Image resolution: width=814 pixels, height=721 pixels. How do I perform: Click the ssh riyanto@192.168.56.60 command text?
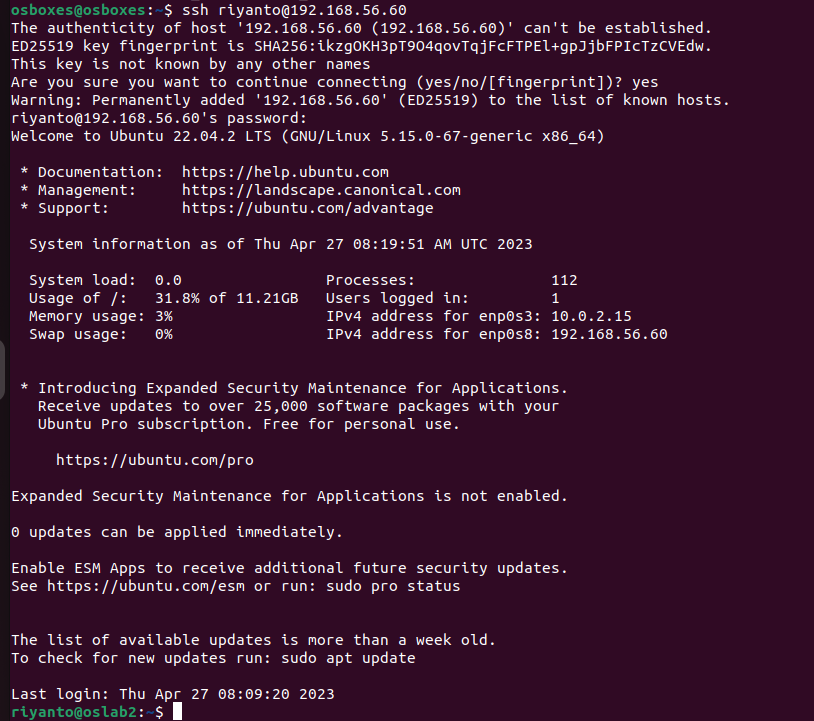tap(294, 10)
